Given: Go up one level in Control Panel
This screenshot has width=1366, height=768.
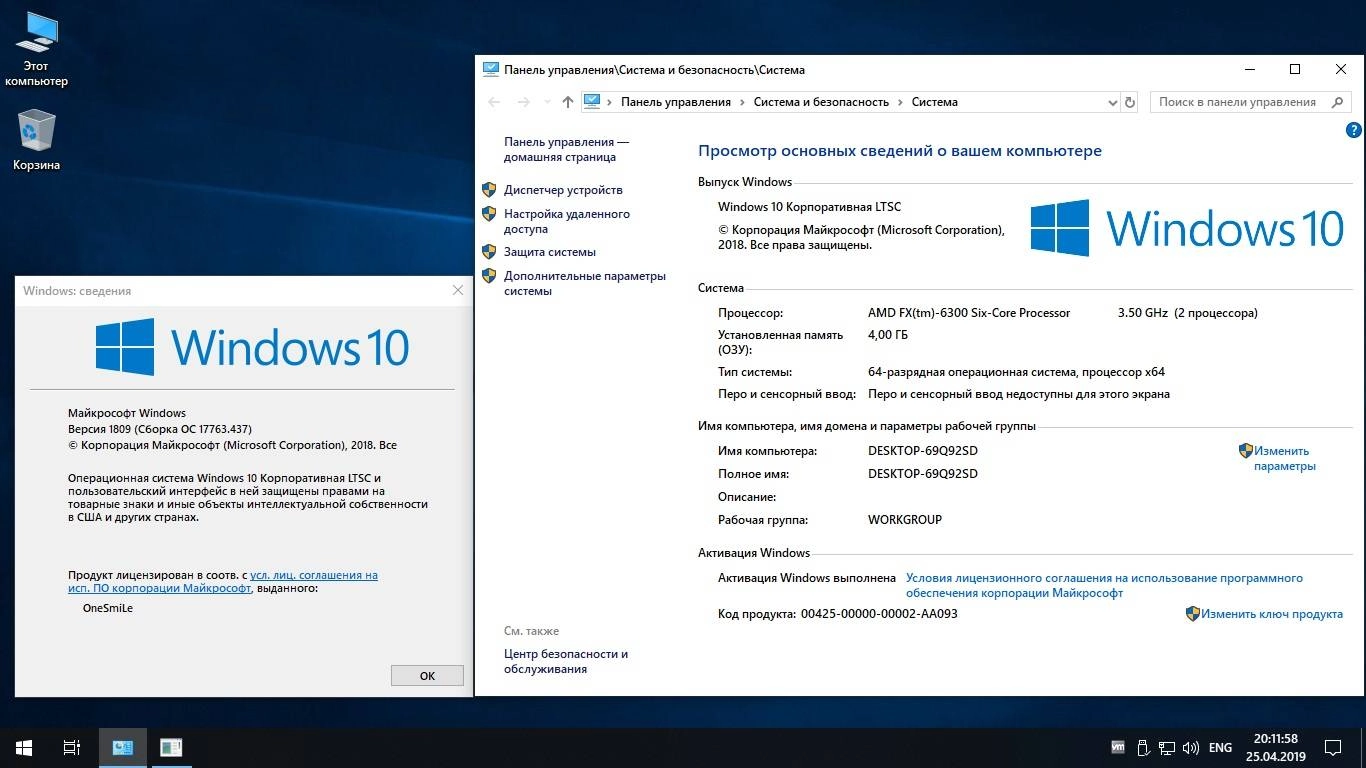Looking at the screenshot, I should [568, 102].
